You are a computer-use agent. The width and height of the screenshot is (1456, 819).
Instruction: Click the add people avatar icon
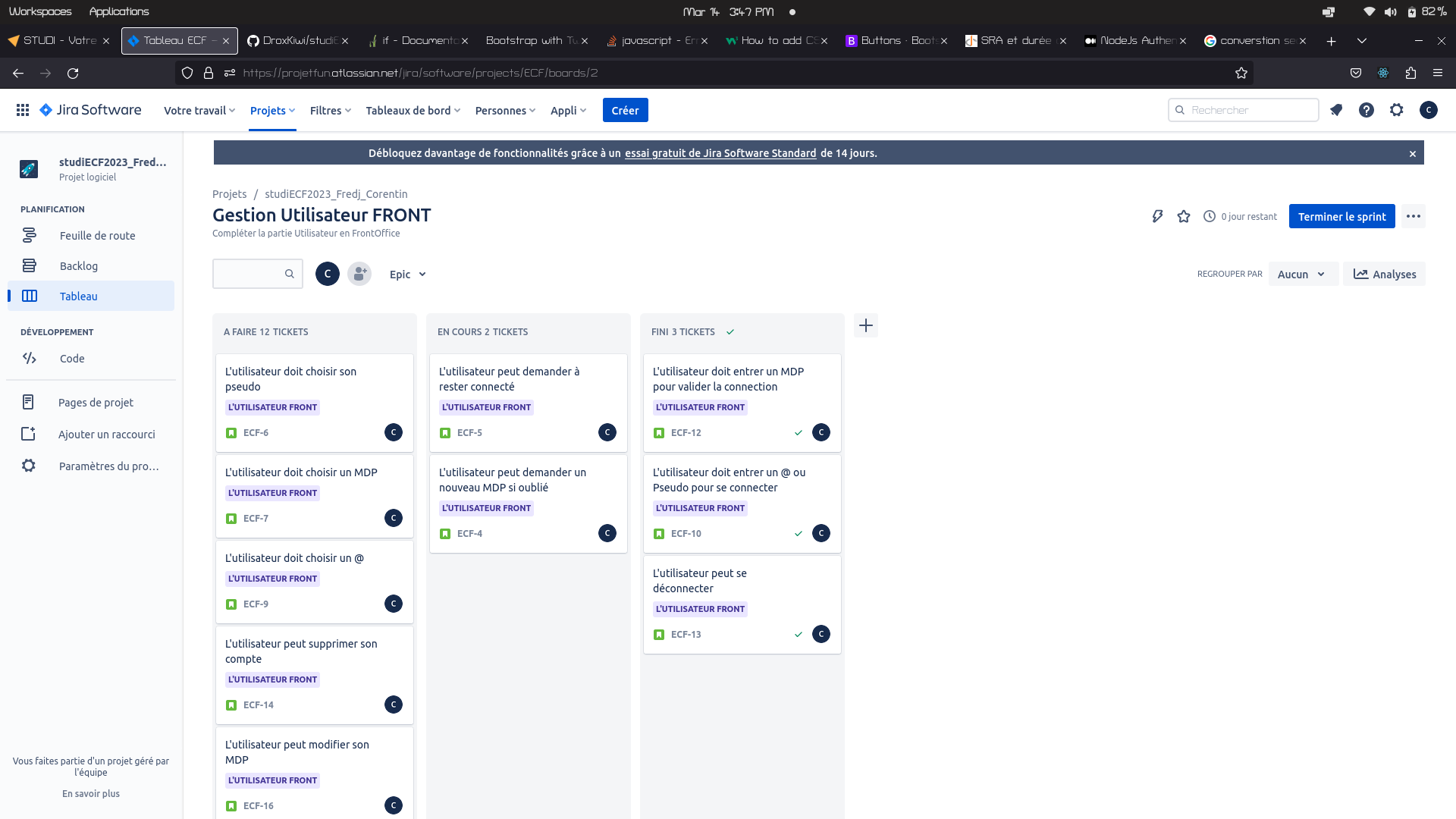(359, 274)
